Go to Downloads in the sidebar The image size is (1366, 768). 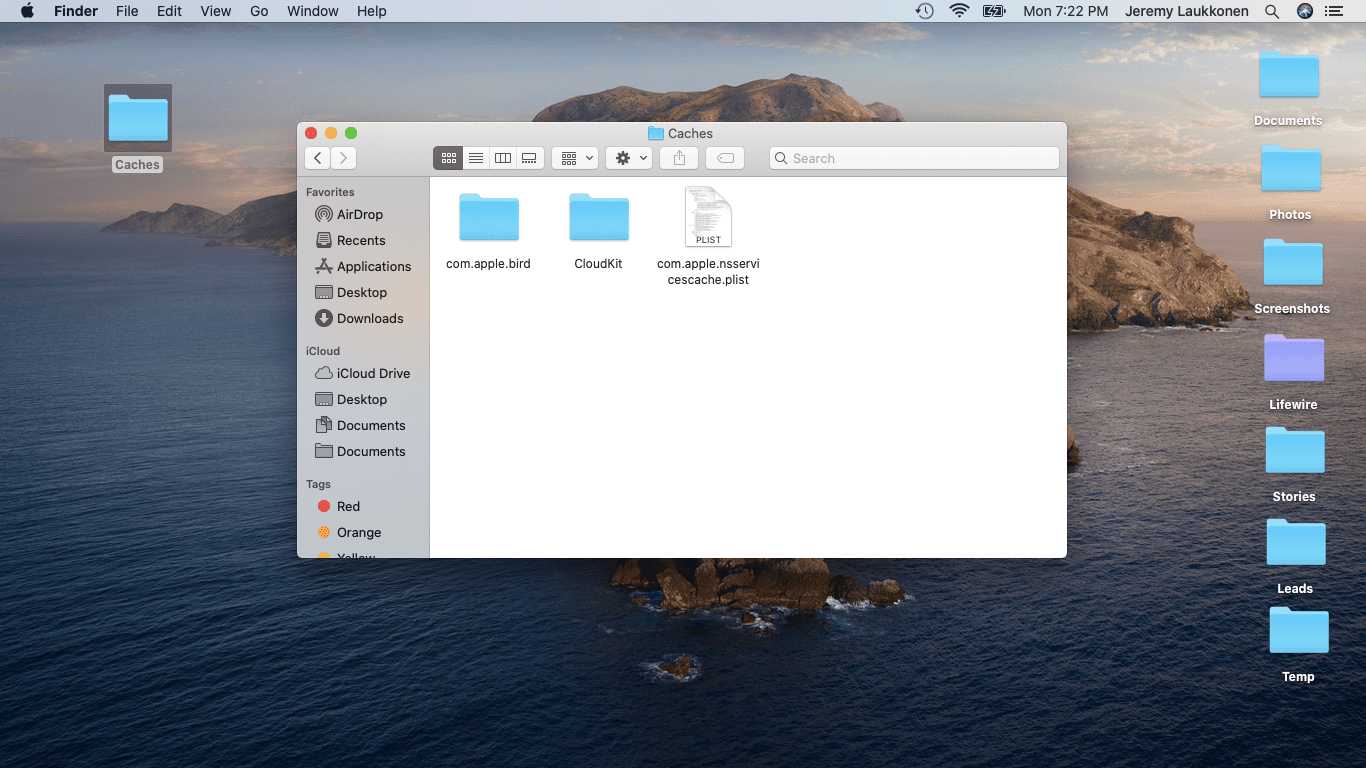[369, 318]
